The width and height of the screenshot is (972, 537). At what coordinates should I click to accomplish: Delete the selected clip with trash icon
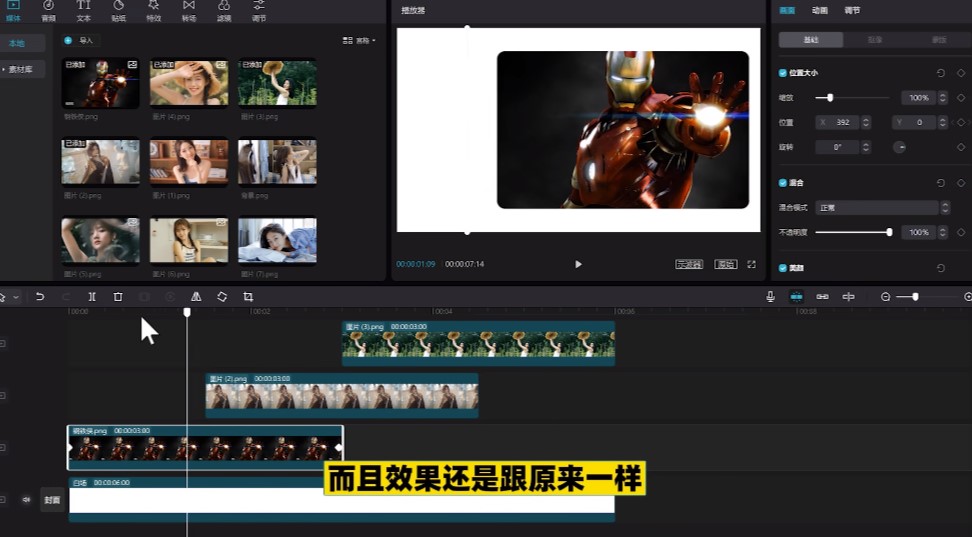118,297
